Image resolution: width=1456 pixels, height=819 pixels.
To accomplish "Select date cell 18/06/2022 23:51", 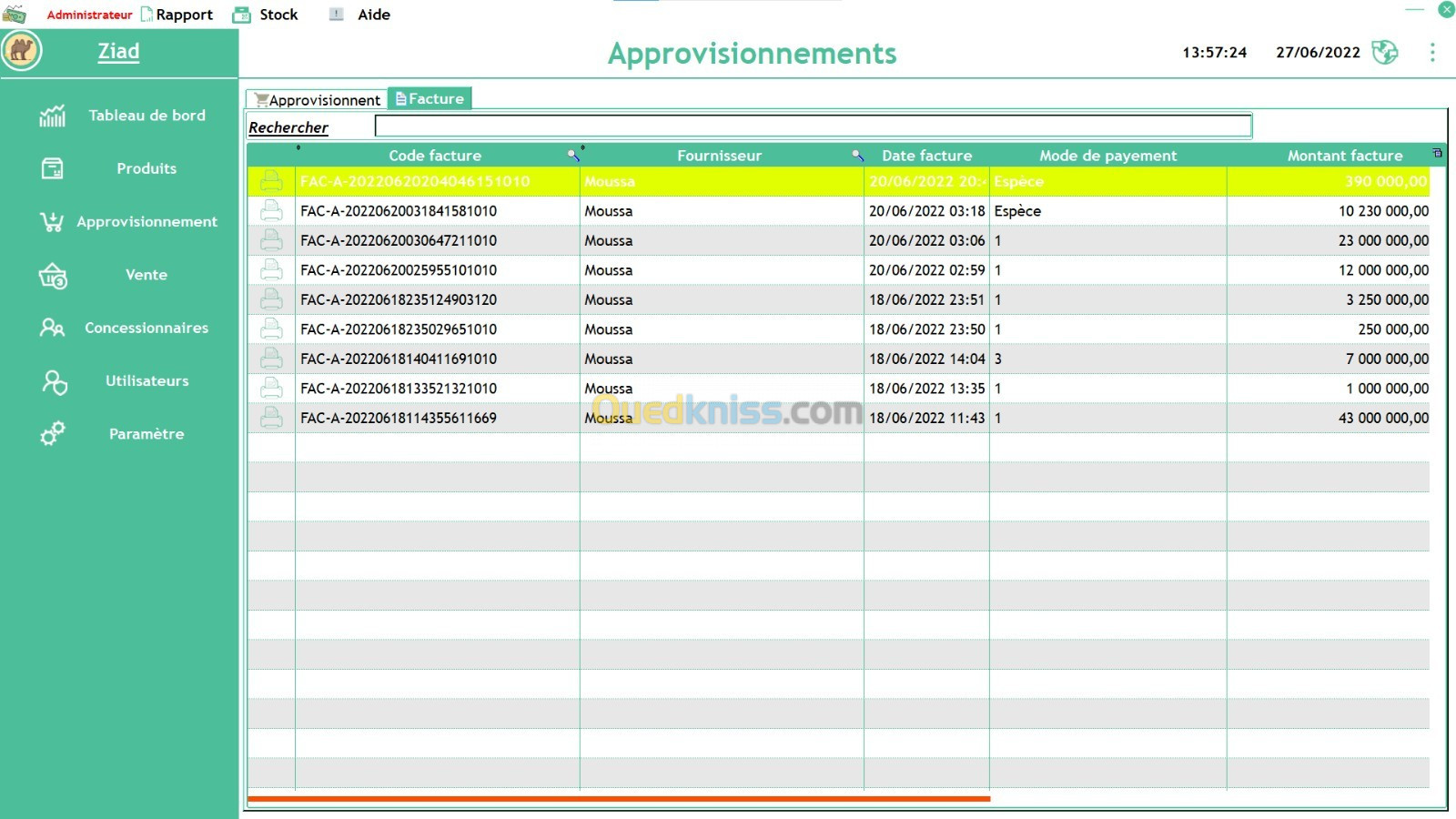I will tap(926, 299).
